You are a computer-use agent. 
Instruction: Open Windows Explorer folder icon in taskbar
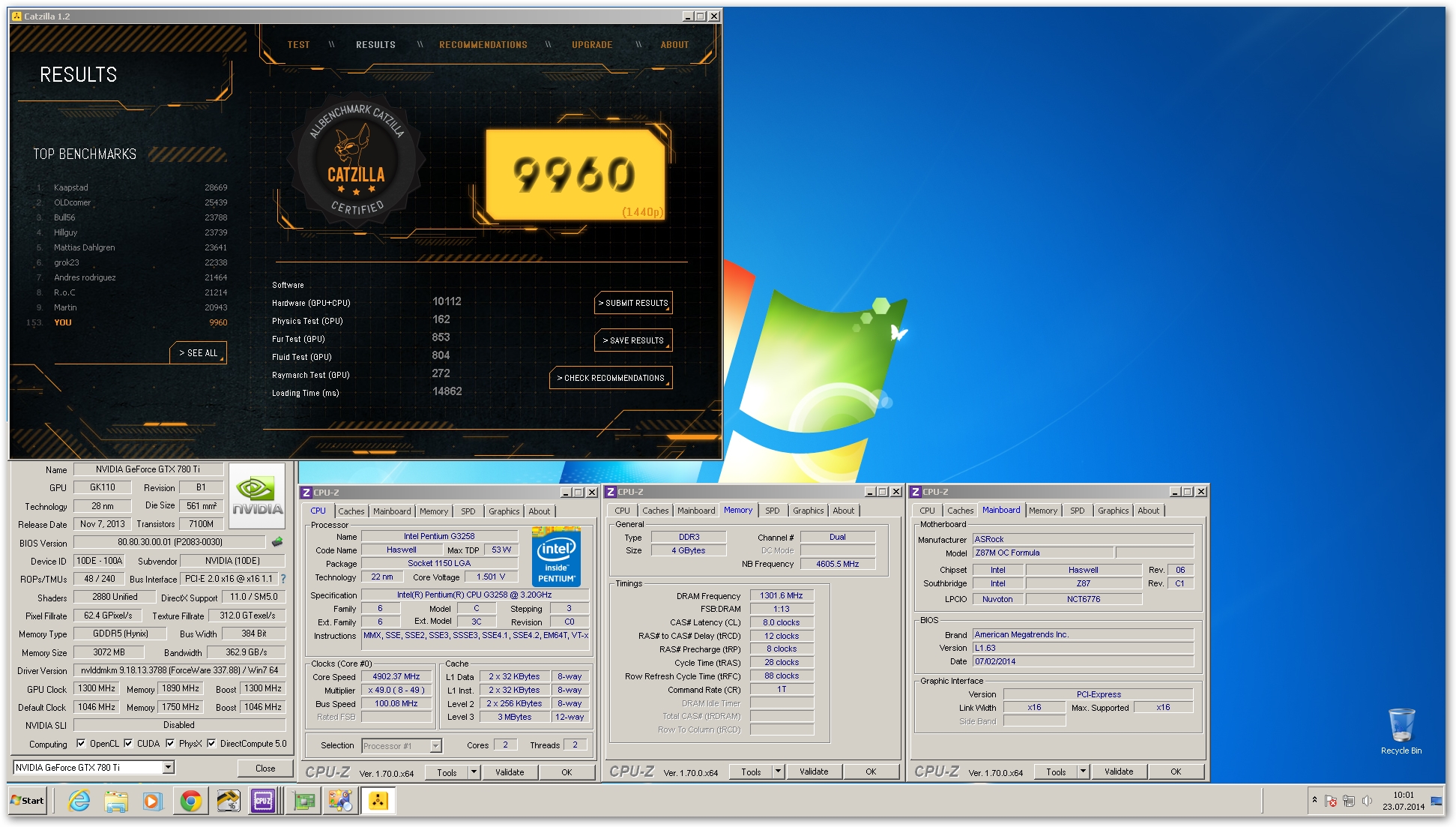[x=115, y=801]
